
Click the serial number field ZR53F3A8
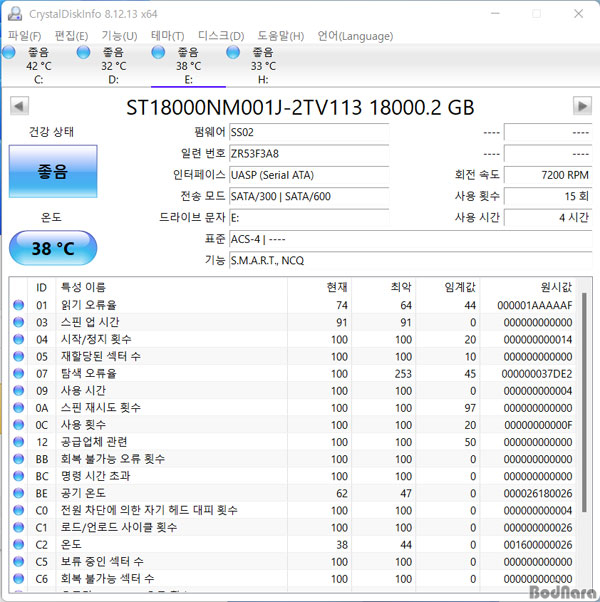[309, 154]
